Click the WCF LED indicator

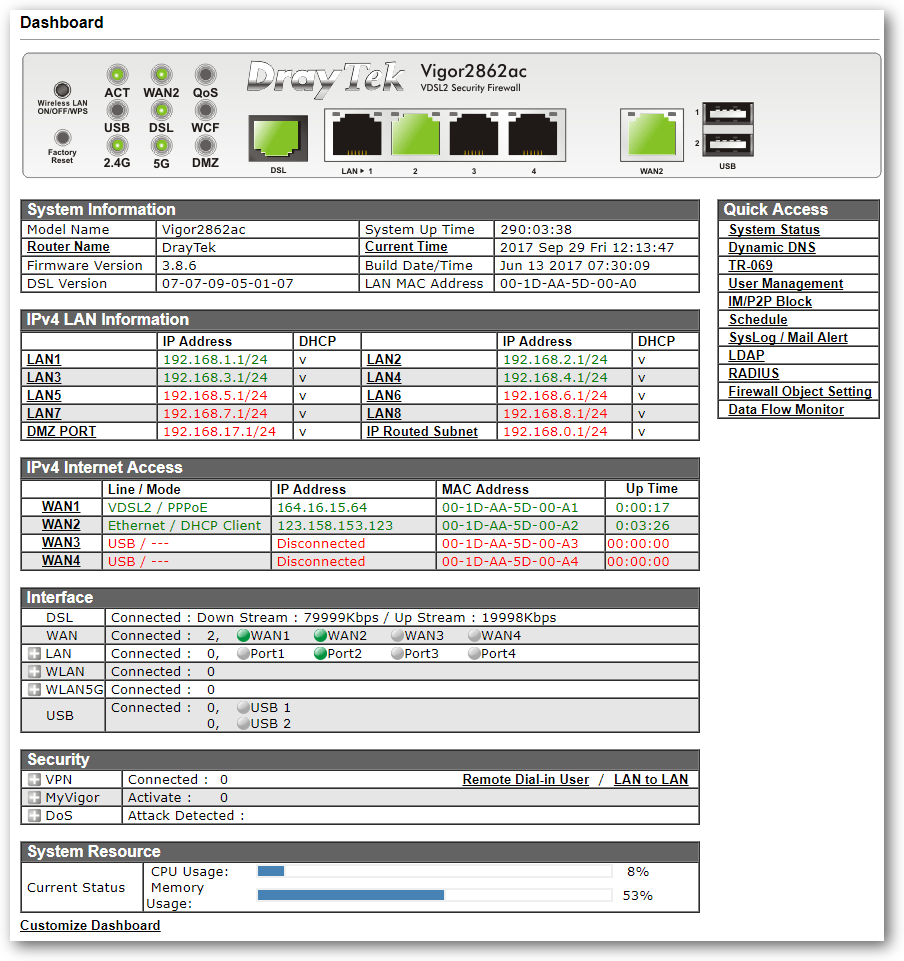coord(205,110)
